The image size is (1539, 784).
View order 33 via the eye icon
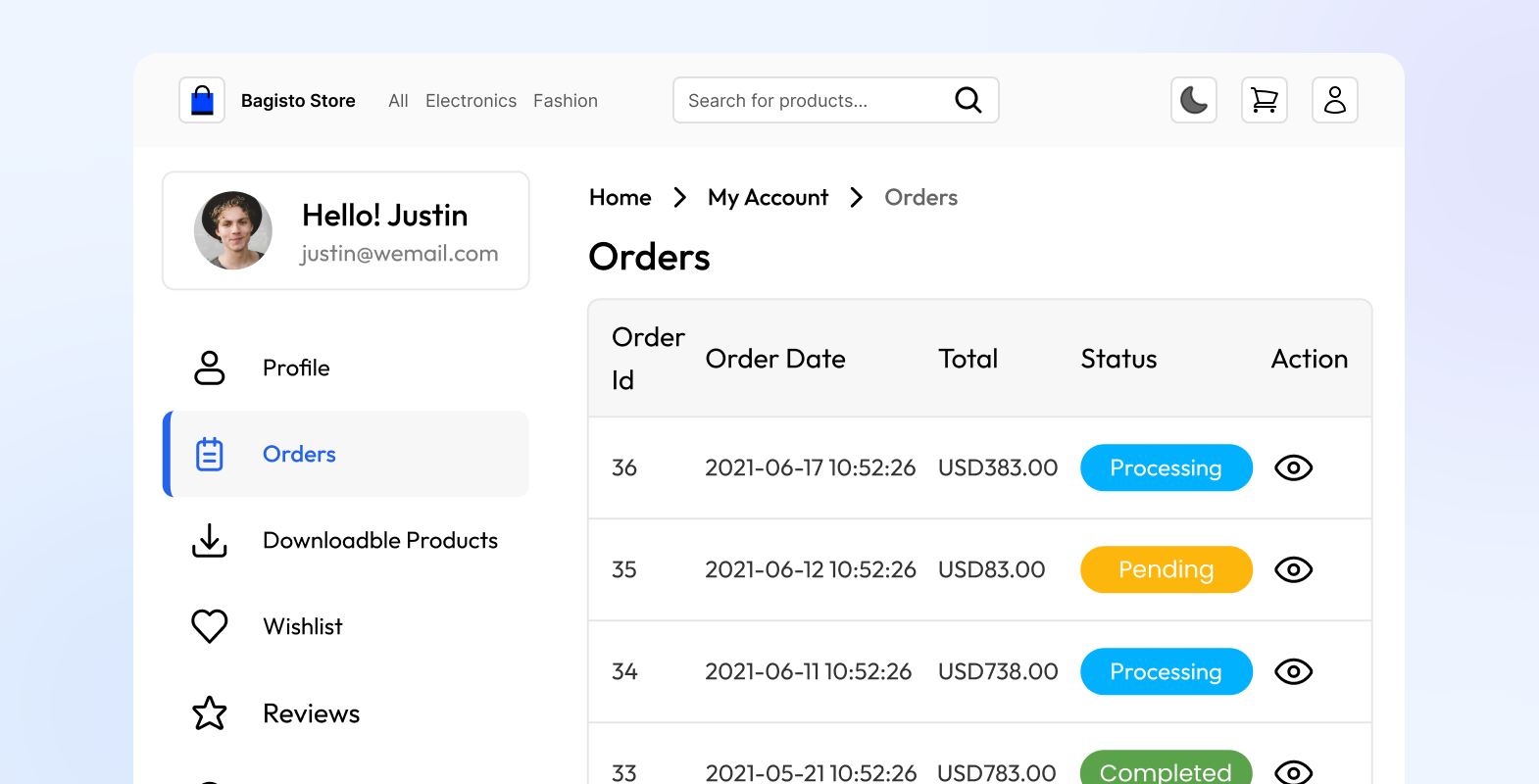[x=1294, y=772]
